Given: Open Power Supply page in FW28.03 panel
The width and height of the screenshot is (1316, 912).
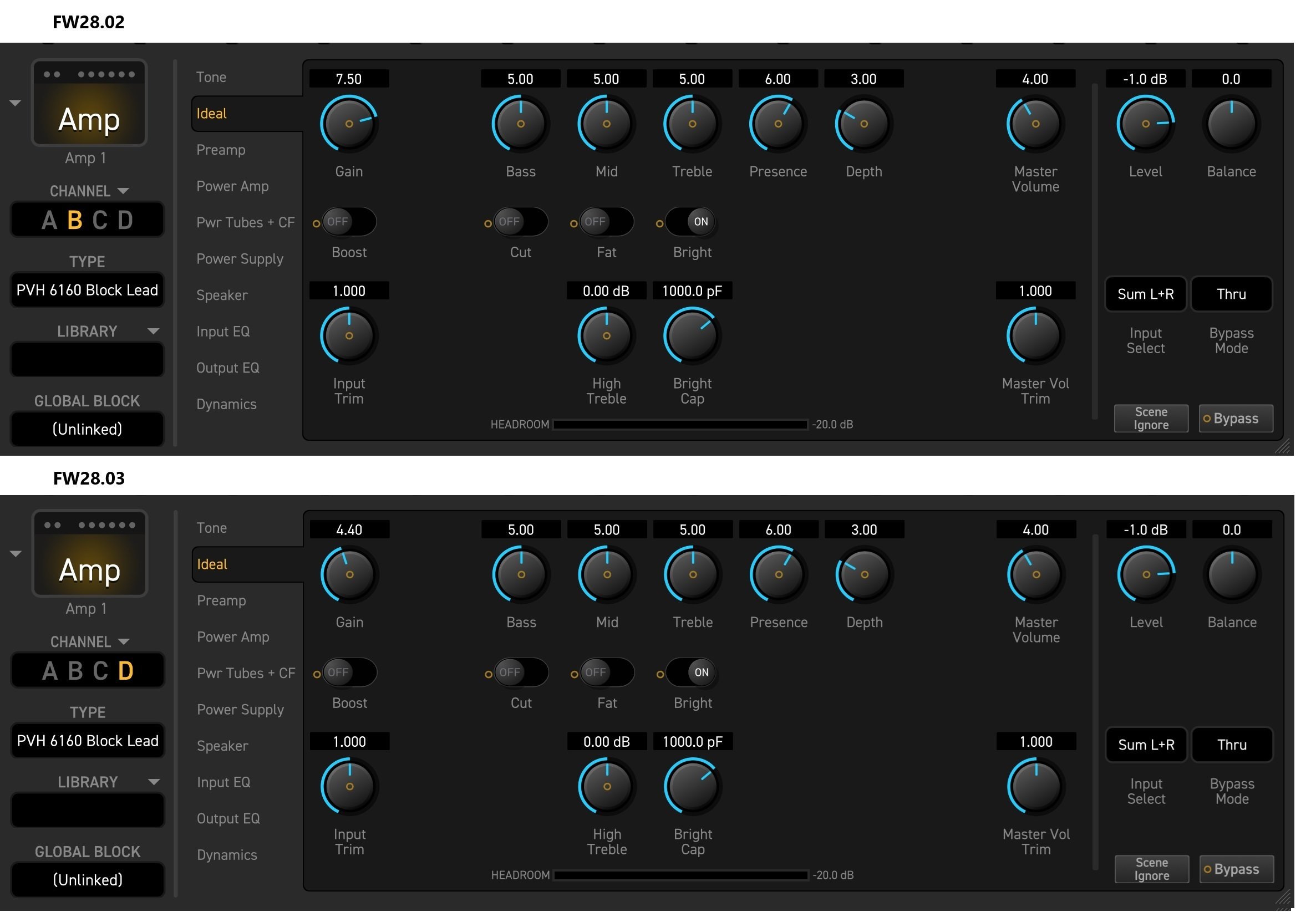Looking at the screenshot, I should coord(241,710).
